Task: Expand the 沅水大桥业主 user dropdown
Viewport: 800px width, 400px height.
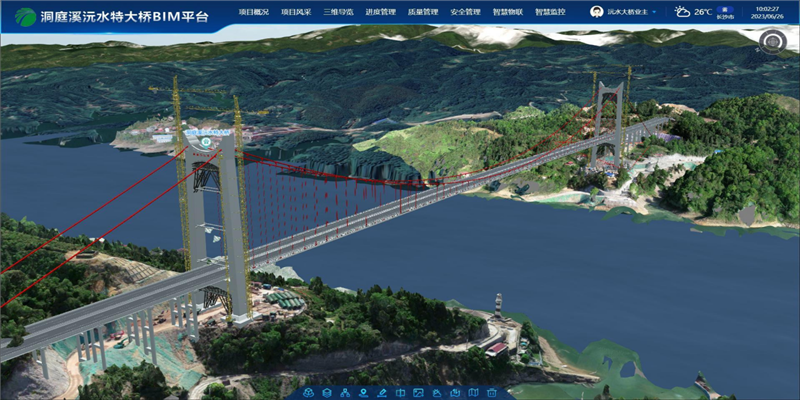Action: [x=656, y=12]
